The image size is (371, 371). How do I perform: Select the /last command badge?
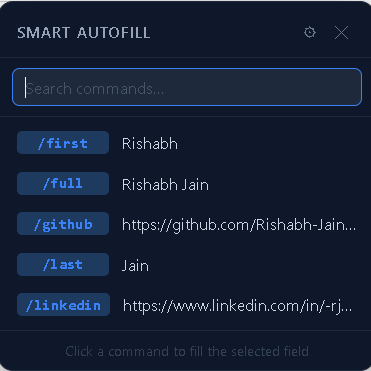[63, 265]
